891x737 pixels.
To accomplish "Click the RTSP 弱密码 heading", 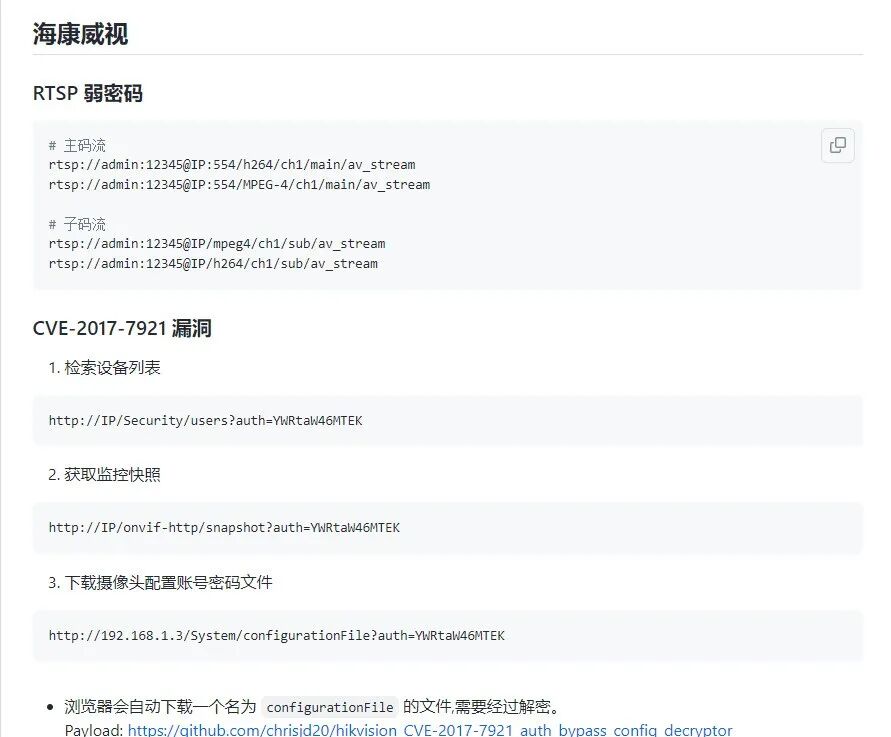I will [88, 93].
